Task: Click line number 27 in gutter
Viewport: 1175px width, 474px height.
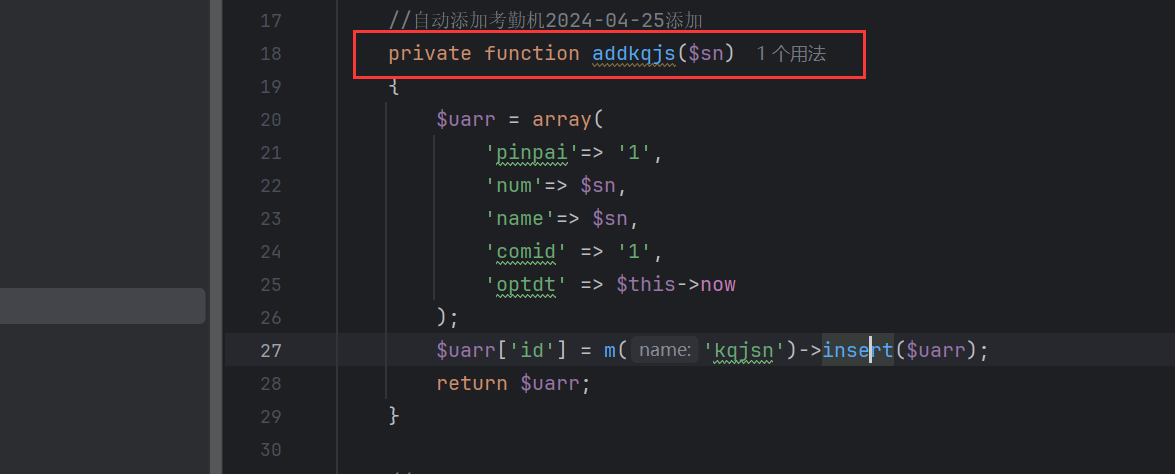Action: [x=270, y=350]
